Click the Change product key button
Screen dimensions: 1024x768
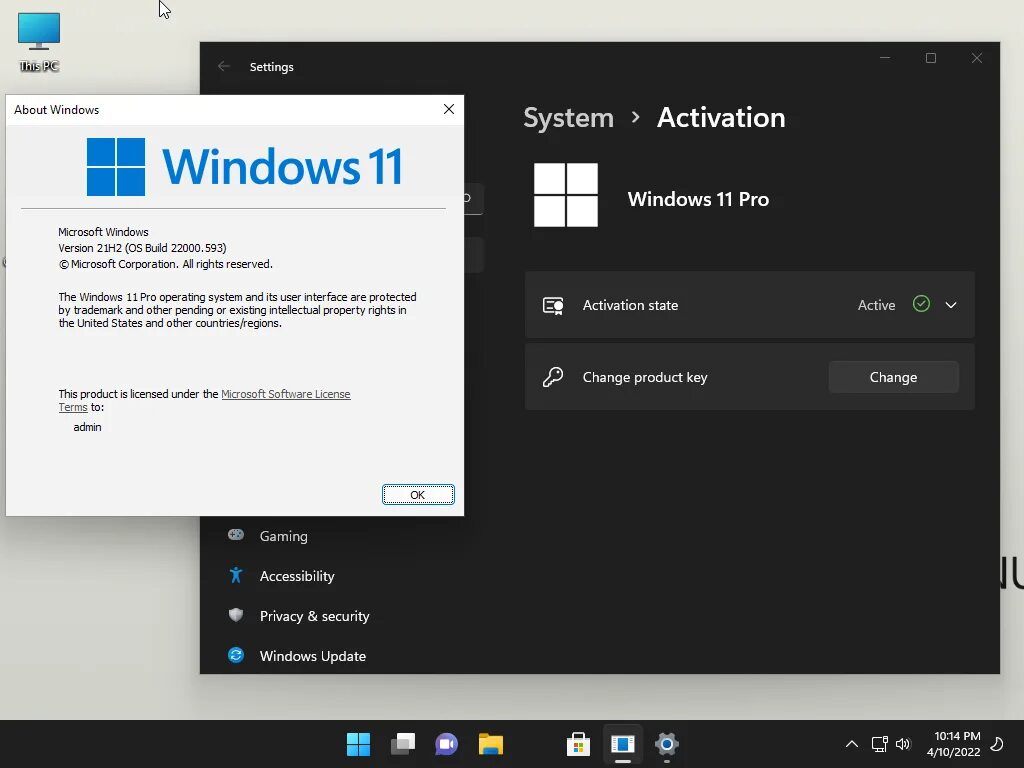coord(893,377)
